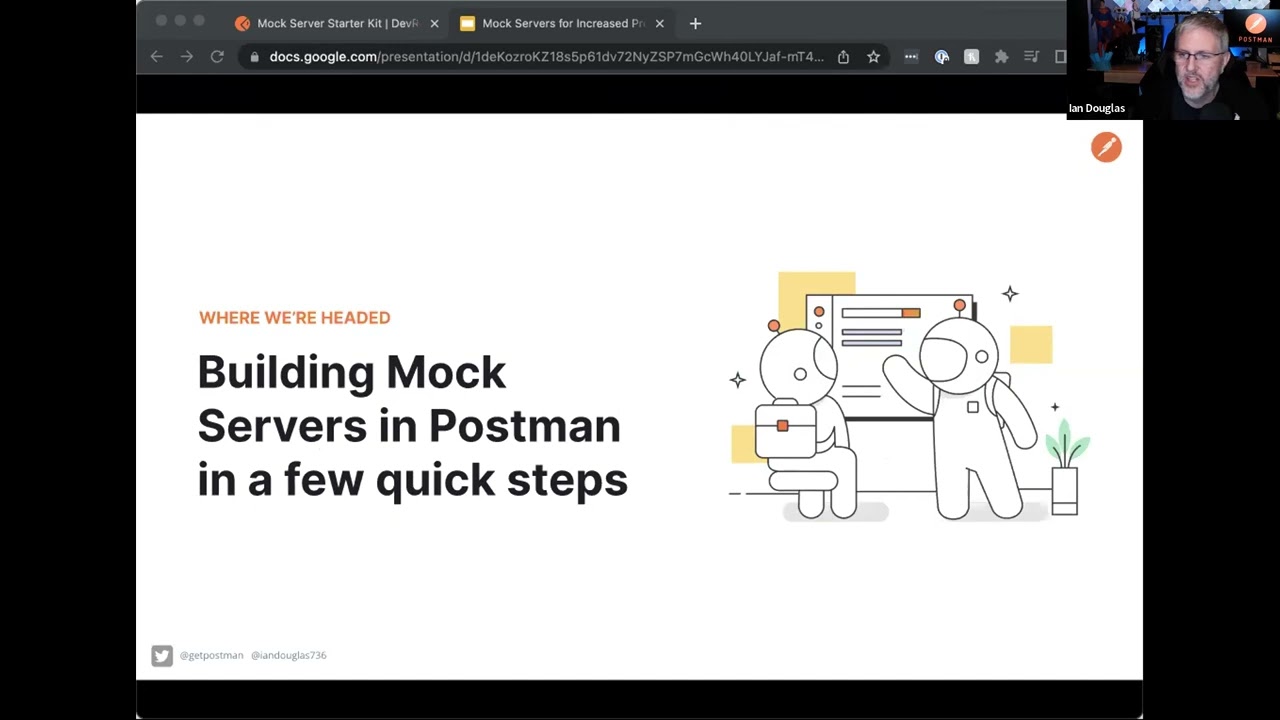Click the password manager extension icon

point(941,57)
